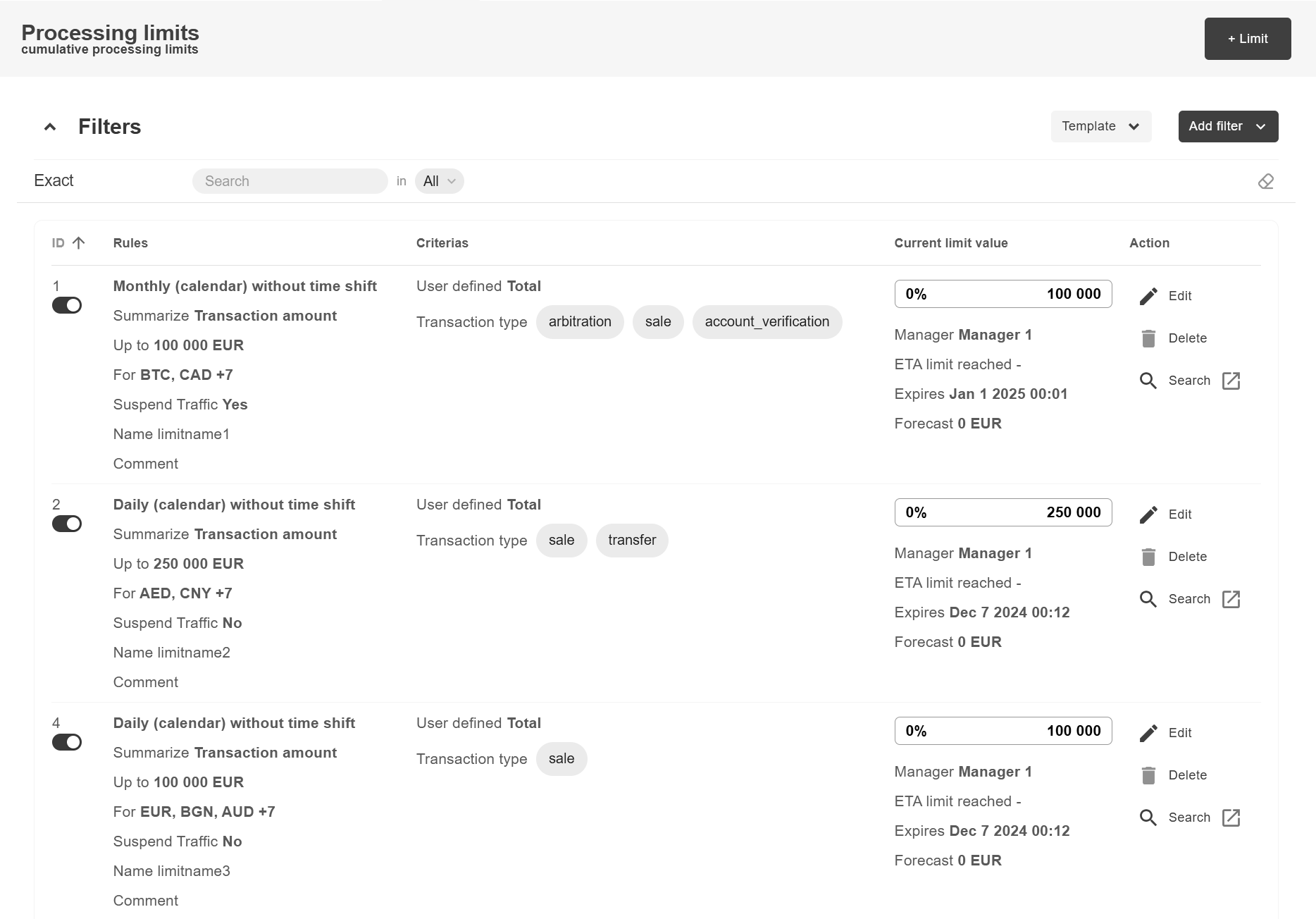The width and height of the screenshot is (1316, 919).
Task: Select the account_verification transaction type chip
Action: pos(766,322)
